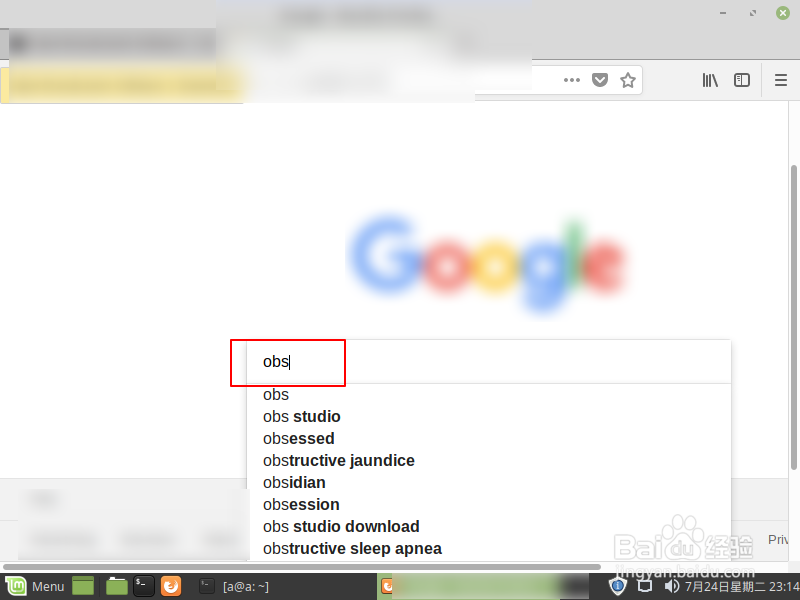Click into the search box containing obs
This screenshot has width=800, height=600.
click(489, 362)
